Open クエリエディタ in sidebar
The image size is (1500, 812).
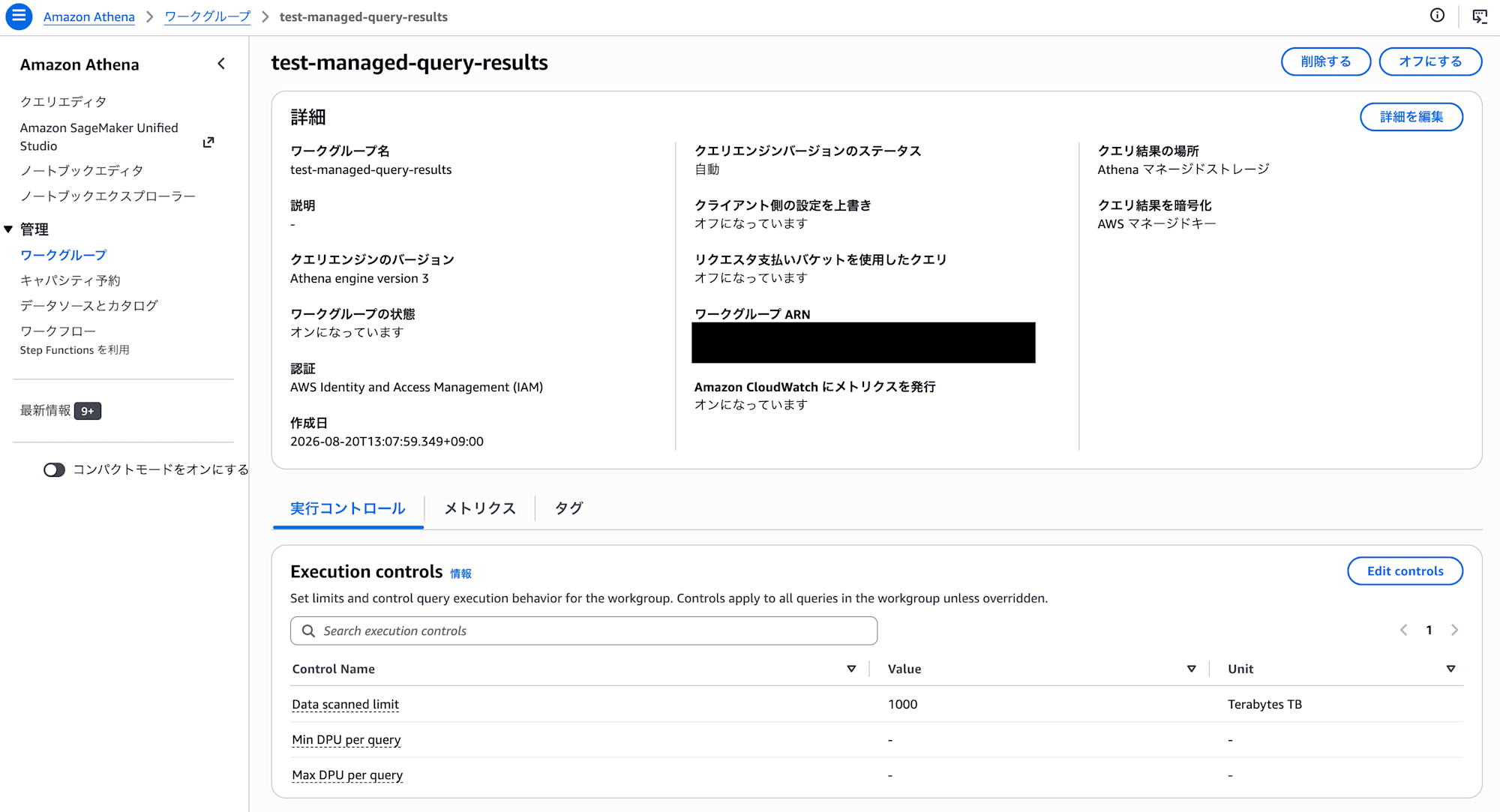tap(64, 102)
